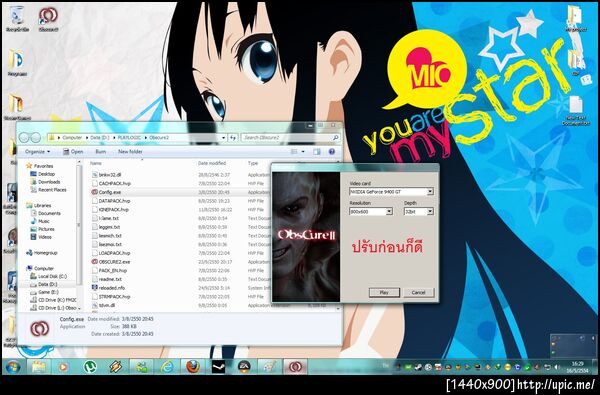The height and width of the screenshot is (395, 600).
Task: Select DATAPACK.hvp file
Action: click(x=111, y=201)
